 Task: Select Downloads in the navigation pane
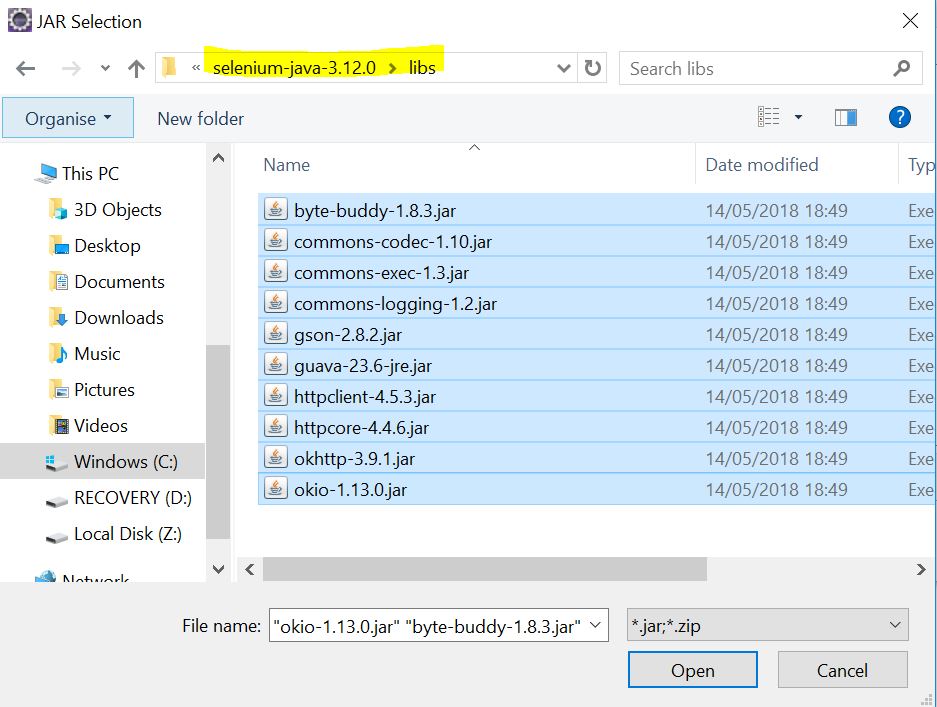(118, 318)
